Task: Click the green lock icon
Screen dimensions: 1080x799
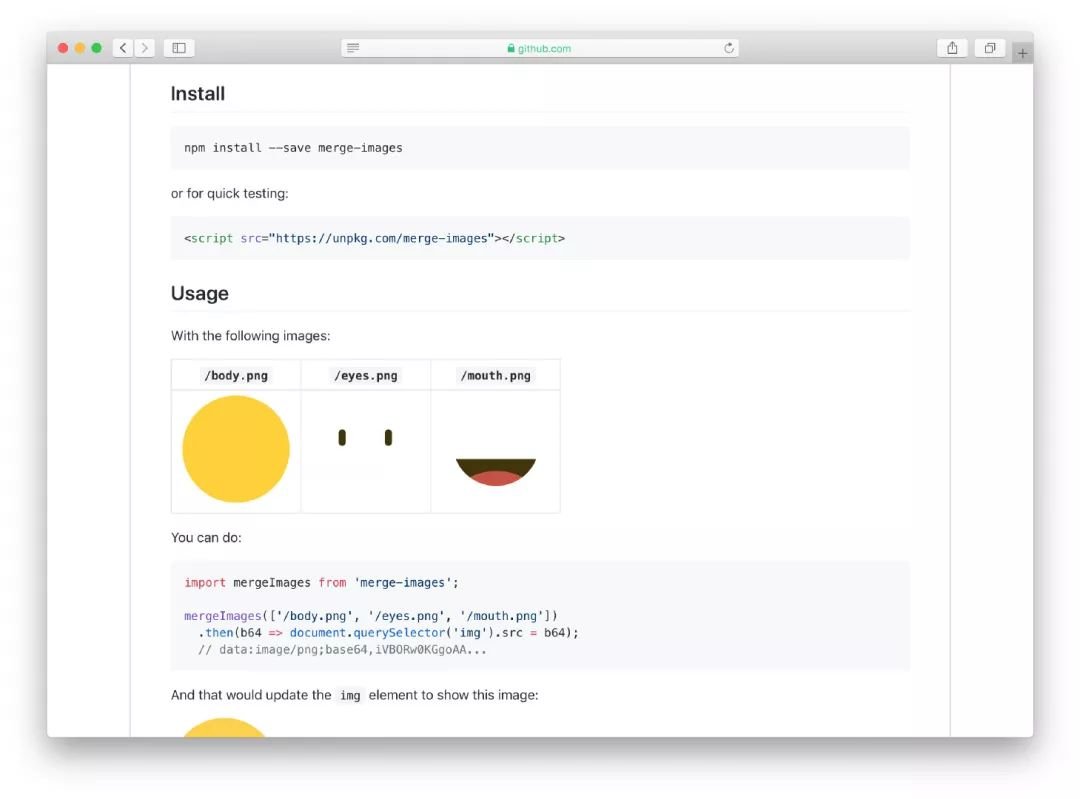Action: pos(511,48)
